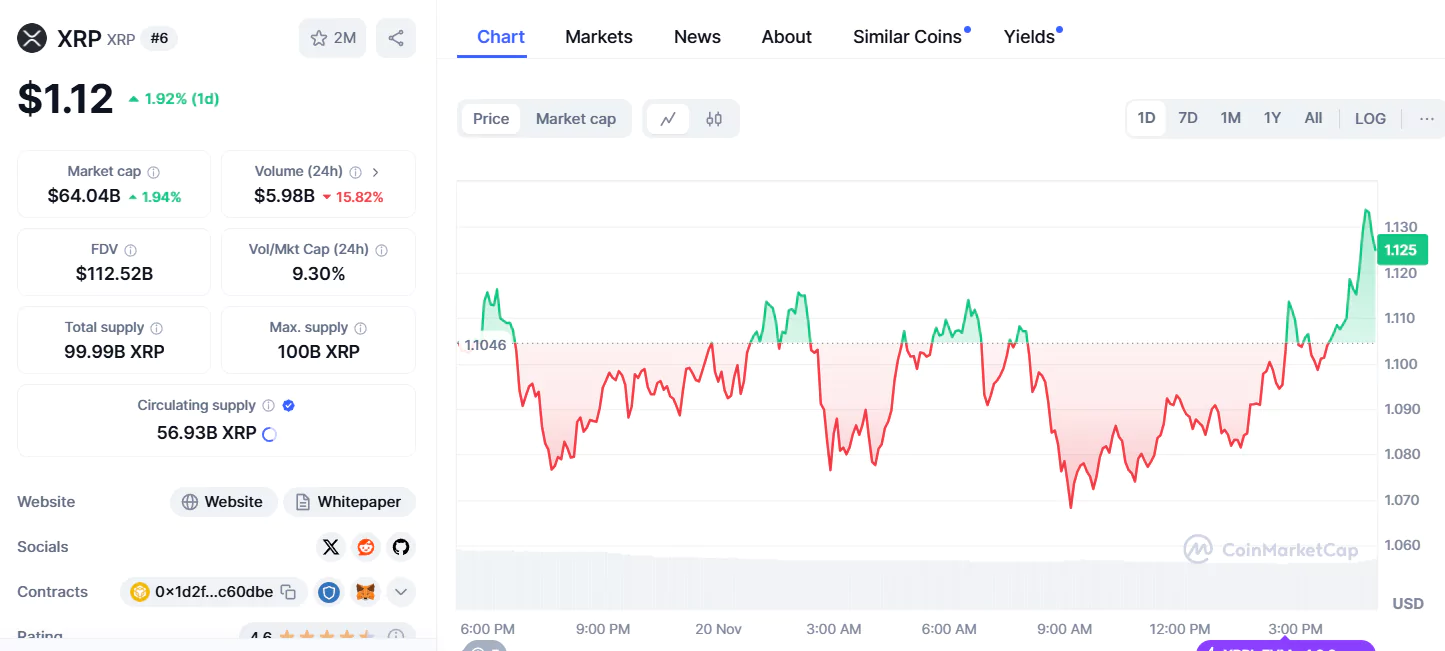Click the 20 Nov date axis label
The width and height of the screenshot is (1445, 651).
pos(718,629)
